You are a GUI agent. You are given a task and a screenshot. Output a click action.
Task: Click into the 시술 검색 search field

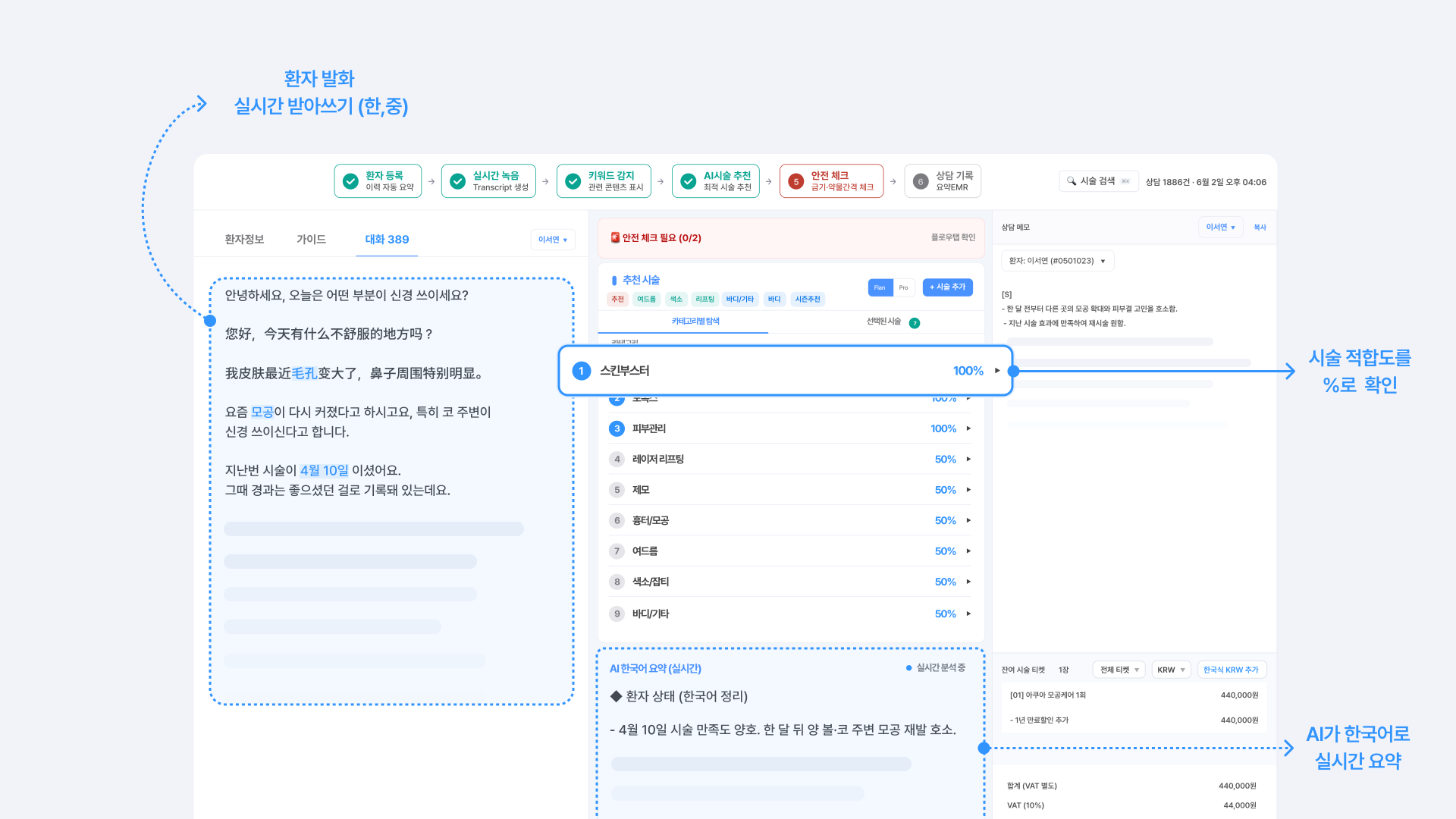(x=1098, y=181)
